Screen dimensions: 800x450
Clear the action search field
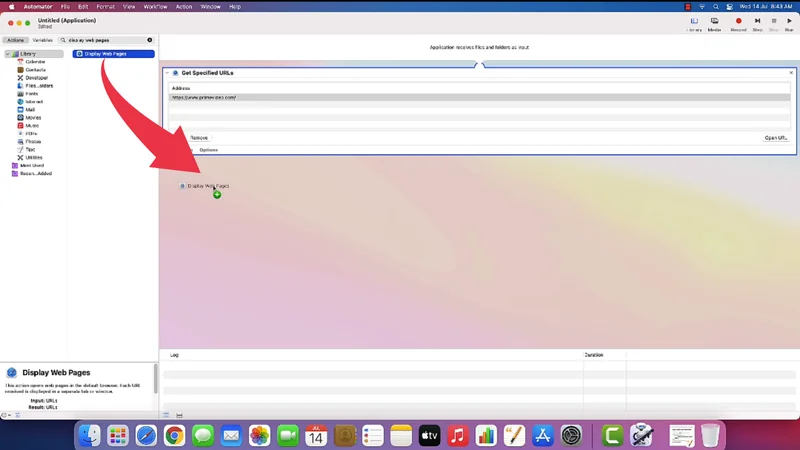click(150, 40)
